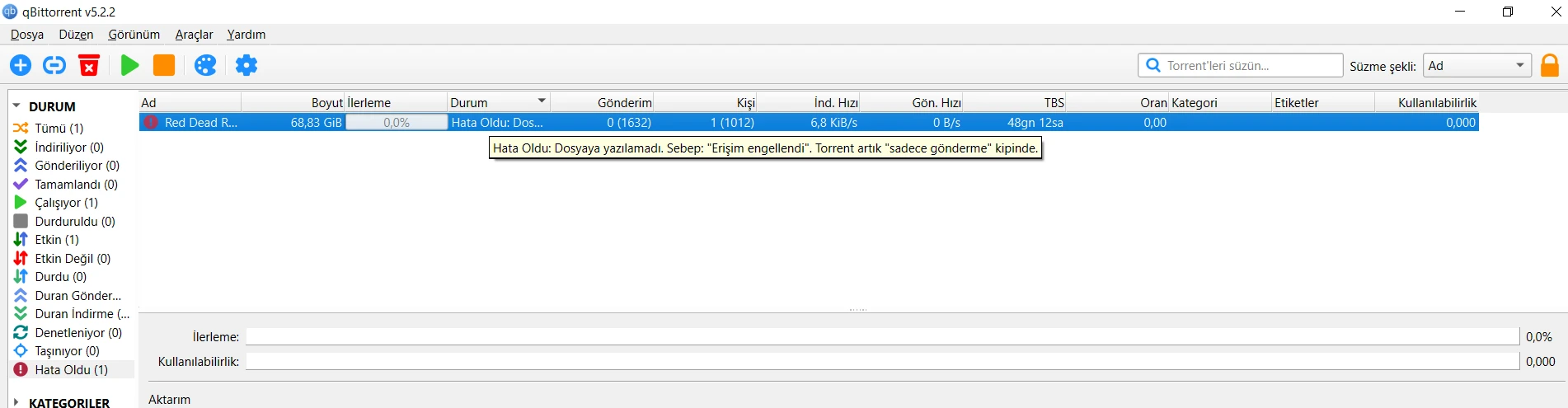1568x408 pixels.
Task: Open the Araçlar menu
Action: point(194,35)
